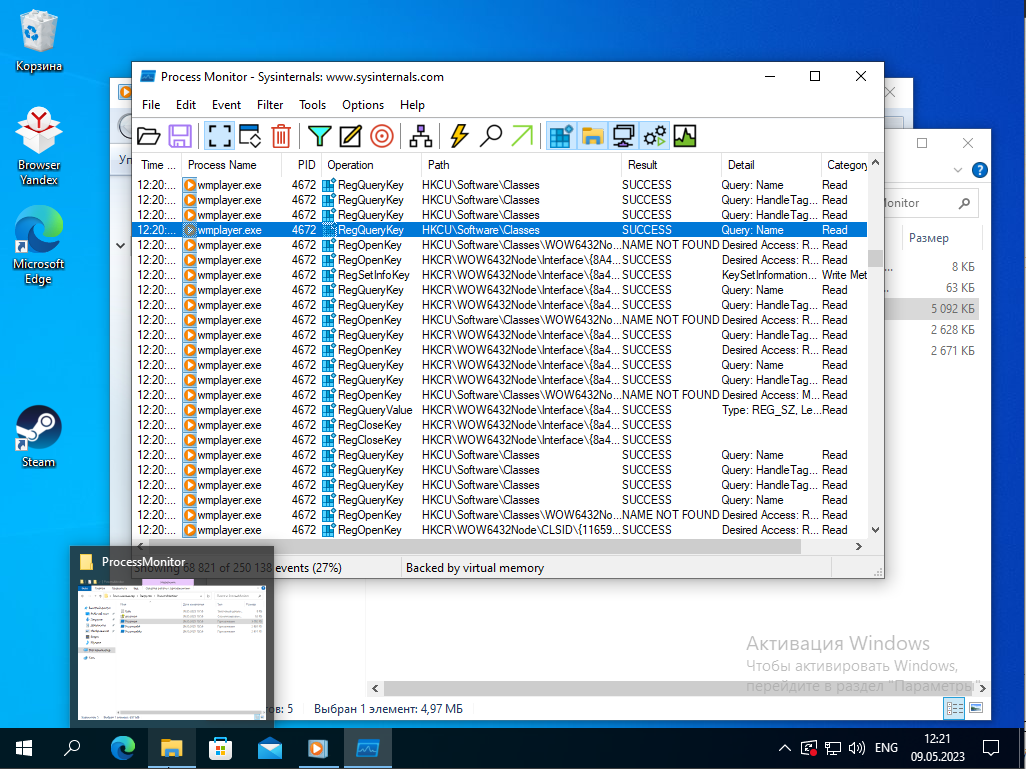
Task: Open the Options menu
Action: pos(363,105)
